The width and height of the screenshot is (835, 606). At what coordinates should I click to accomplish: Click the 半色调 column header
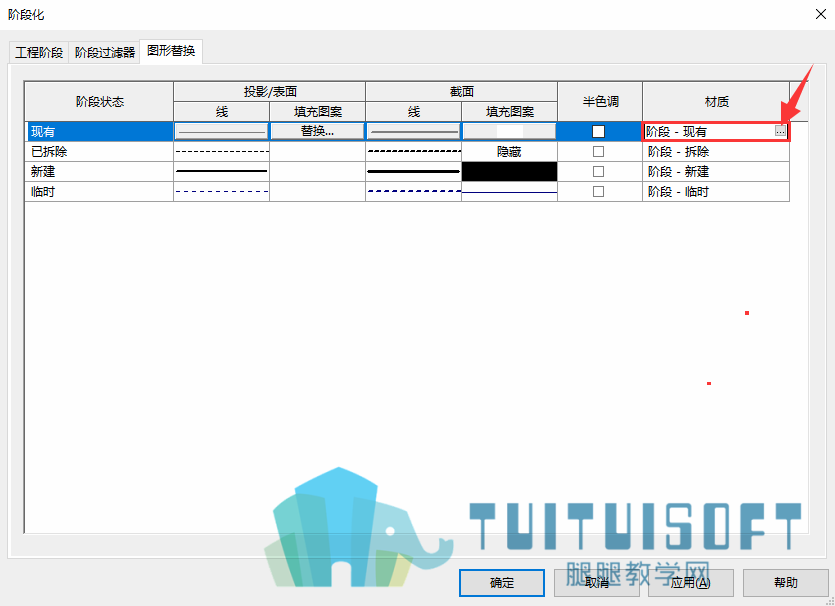coord(600,101)
